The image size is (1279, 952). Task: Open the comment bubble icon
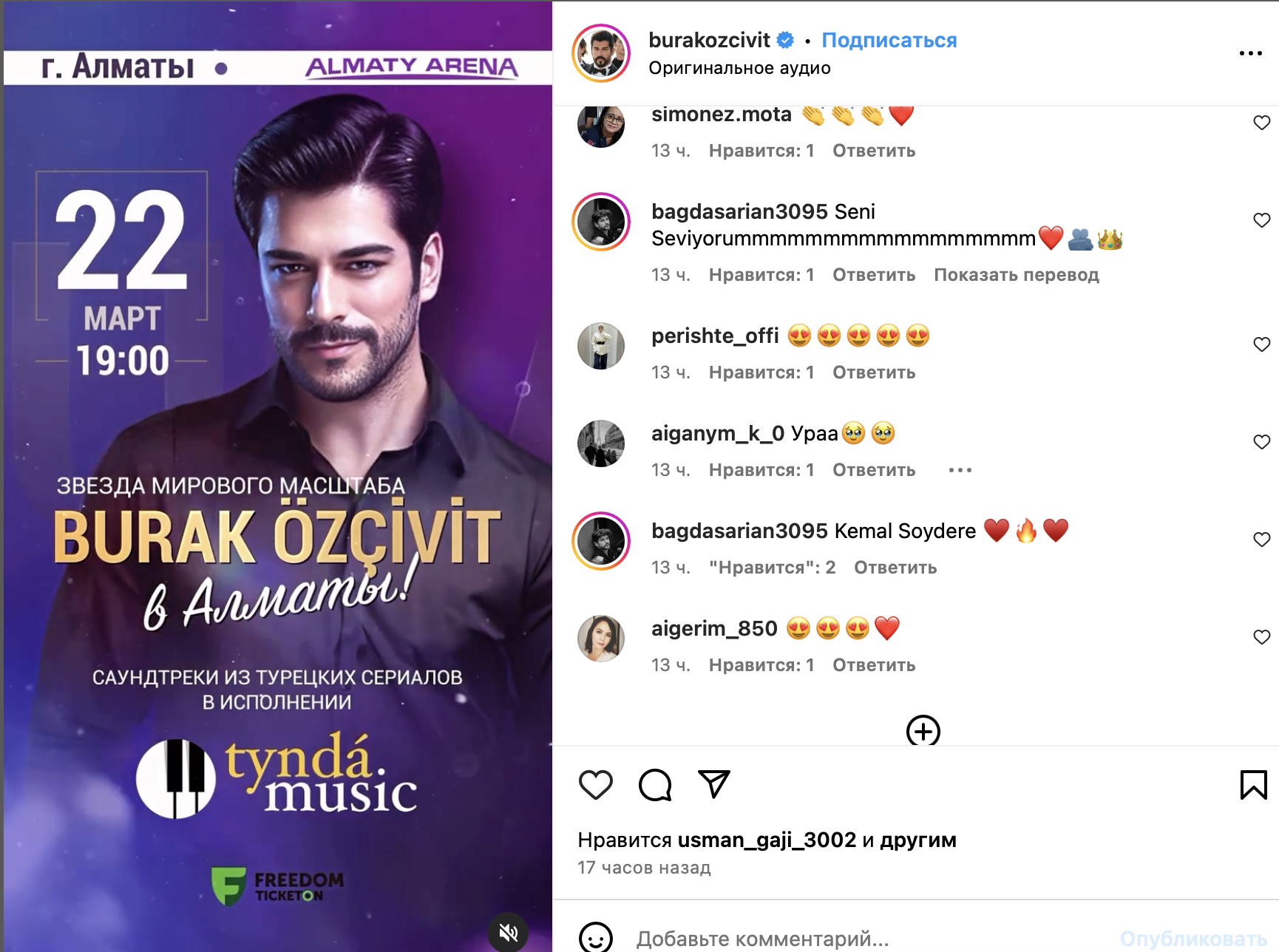point(655,785)
